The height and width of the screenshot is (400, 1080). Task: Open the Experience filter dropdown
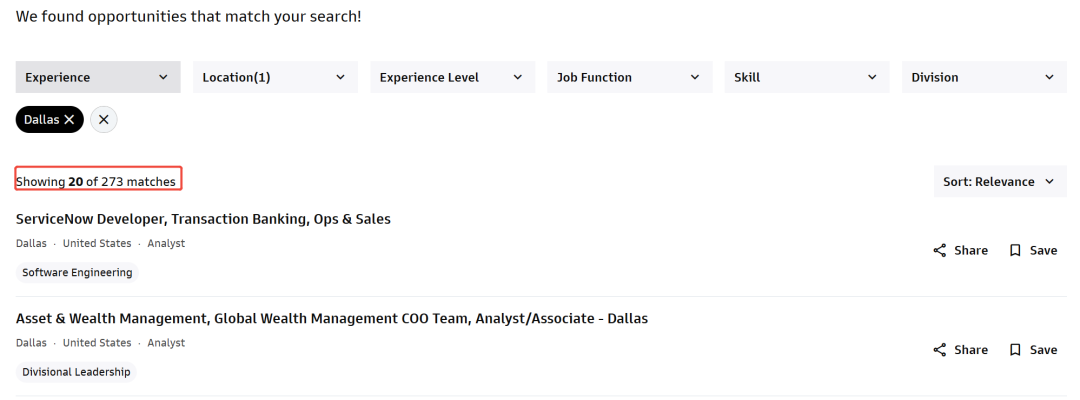point(98,77)
